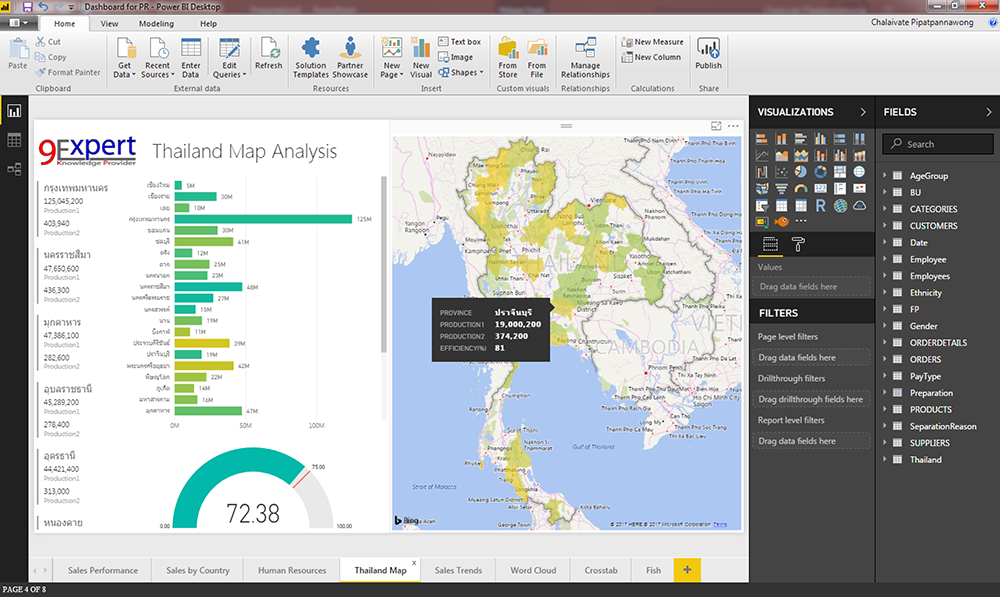The height and width of the screenshot is (597, 1000).
Task: Select the filled map visual
Action: tap(762, 188)
